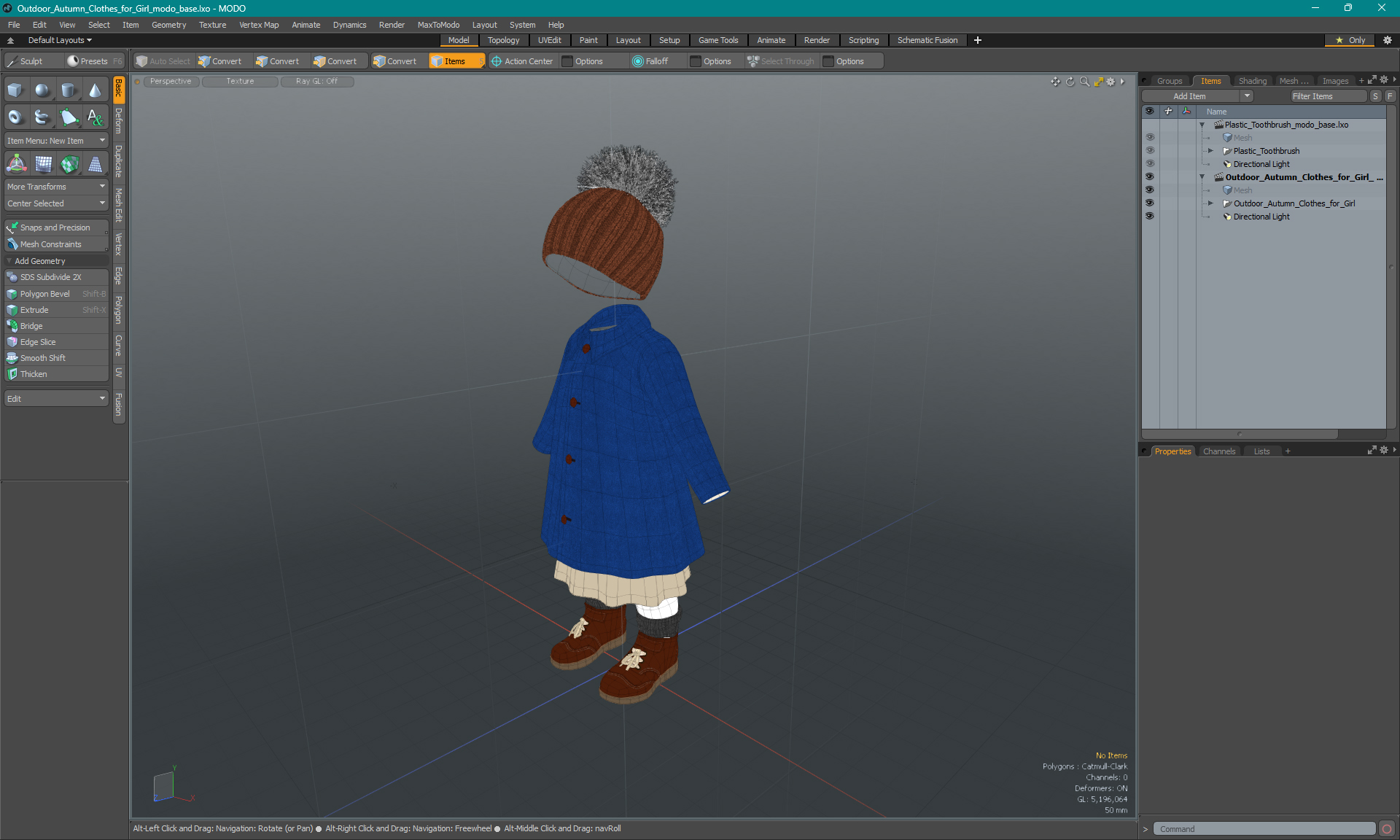Toggle the Falloff Options checkbox
This screenshot has height=840, width=1400.
pos(696,61)
